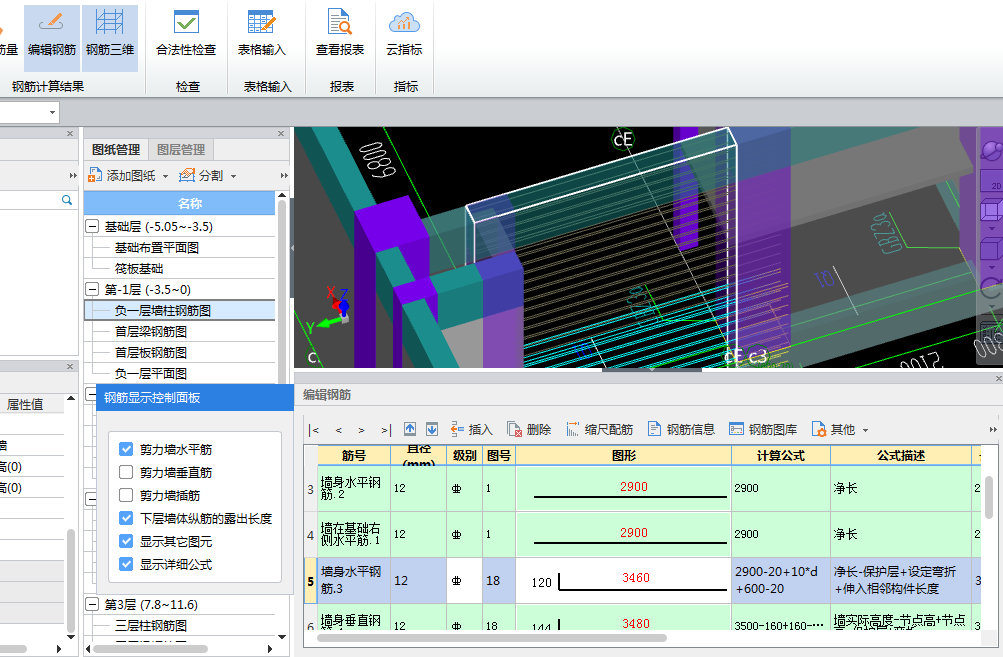Open the 表格输入 table input tool
This screenshot has width=1003, height=657.
pyautogui.click(x=261, y=35)
